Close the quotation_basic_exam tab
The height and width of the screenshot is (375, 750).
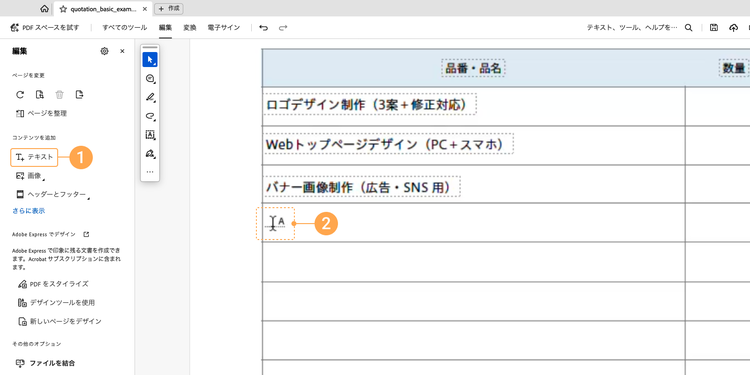coord(145,9)
